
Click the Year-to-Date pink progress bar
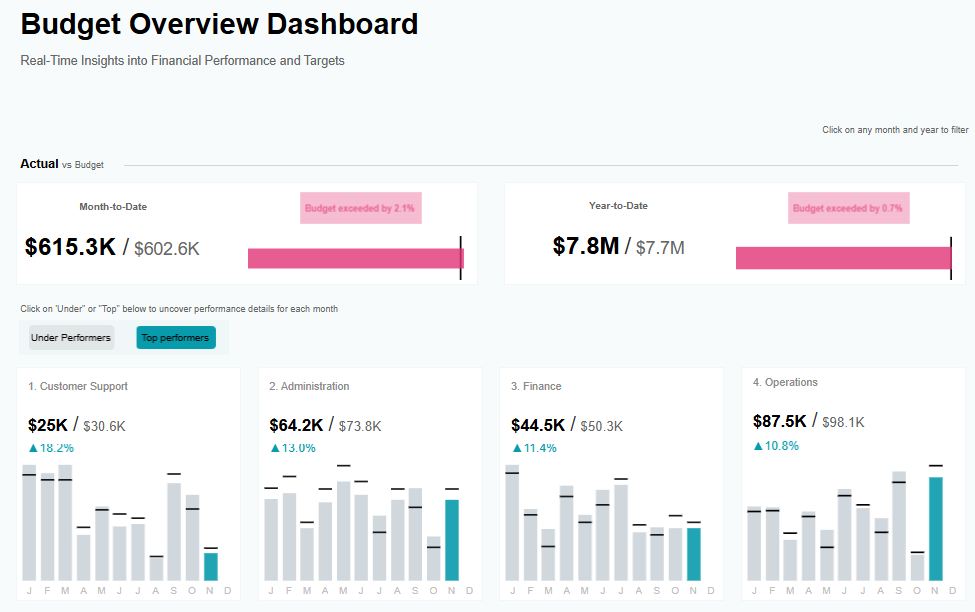tap(844, 258)
